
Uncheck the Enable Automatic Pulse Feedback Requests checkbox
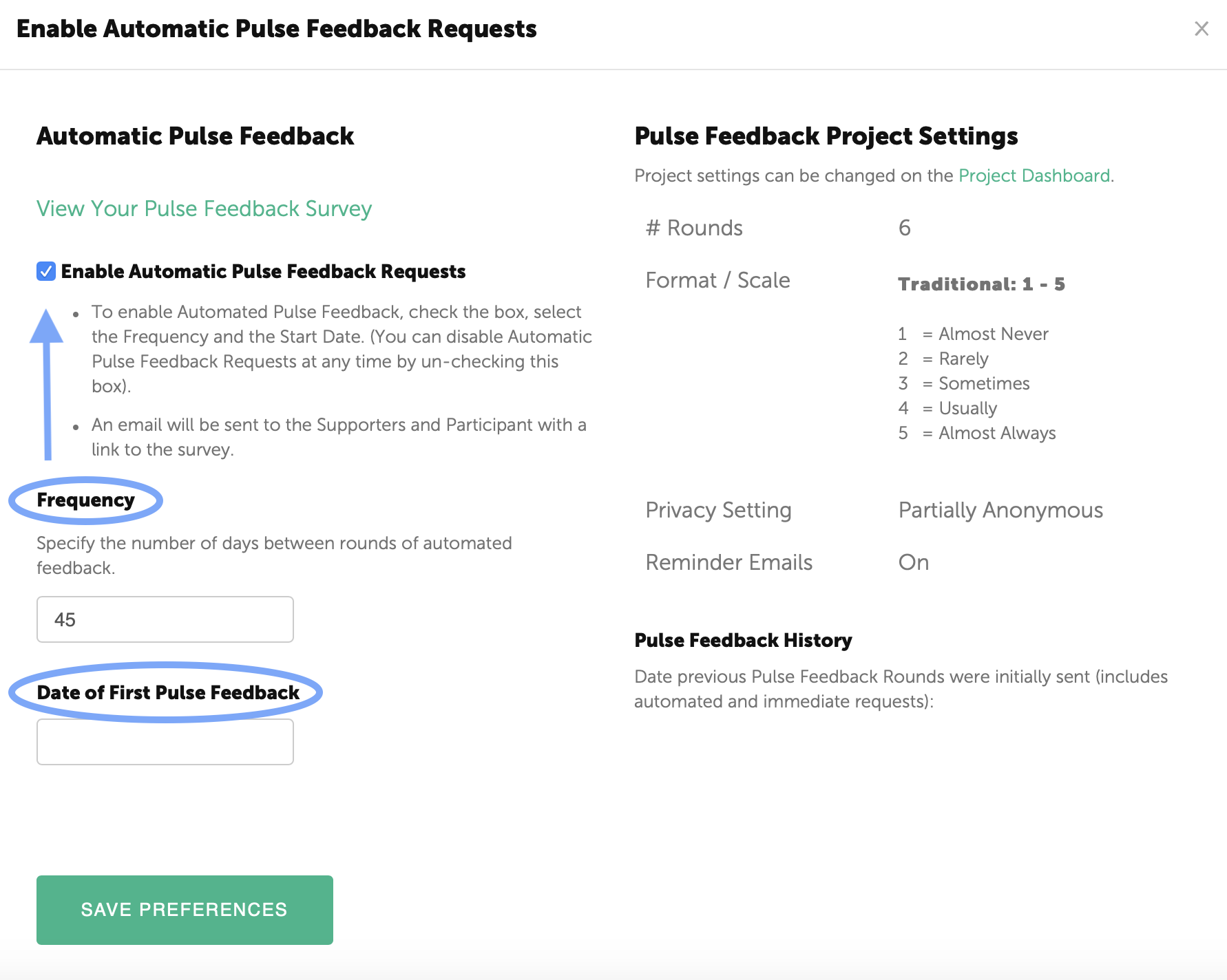coord(46,271)
